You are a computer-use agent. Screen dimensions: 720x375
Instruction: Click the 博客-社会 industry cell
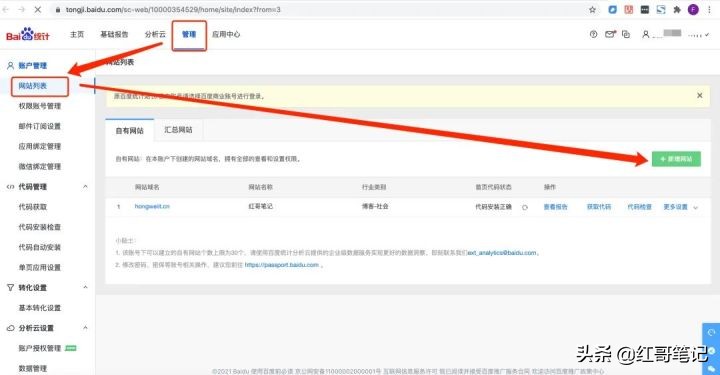[x=375, y=207]
